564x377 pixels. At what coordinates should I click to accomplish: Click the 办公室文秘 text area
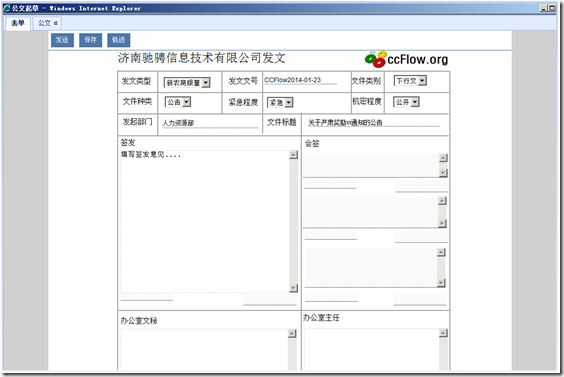(204, 350)
